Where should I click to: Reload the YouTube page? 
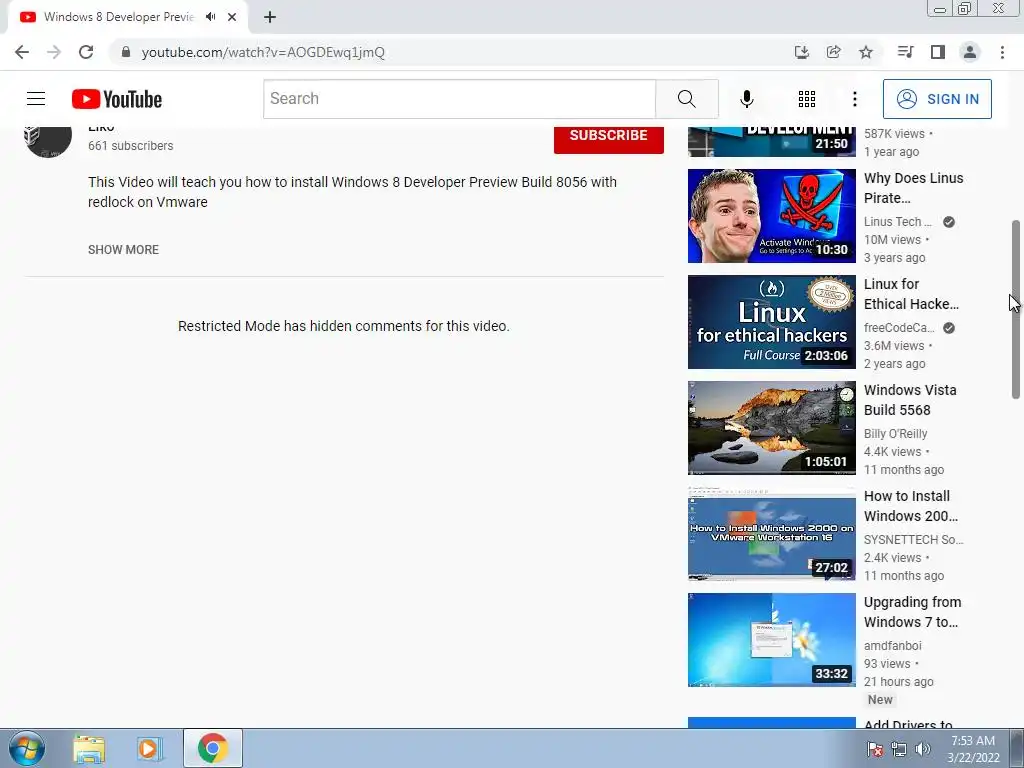[86, 52]
